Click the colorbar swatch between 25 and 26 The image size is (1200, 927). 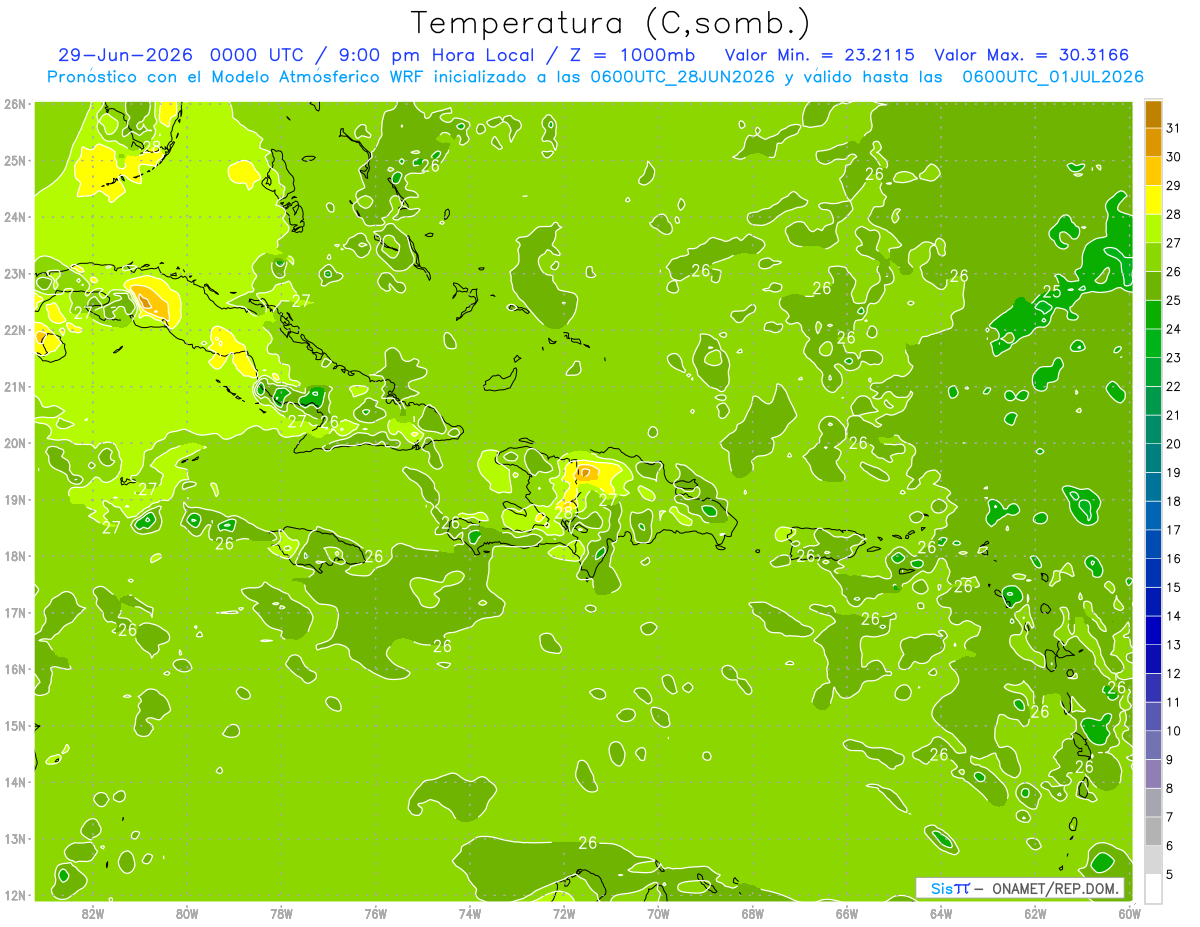pos(1153,286)
